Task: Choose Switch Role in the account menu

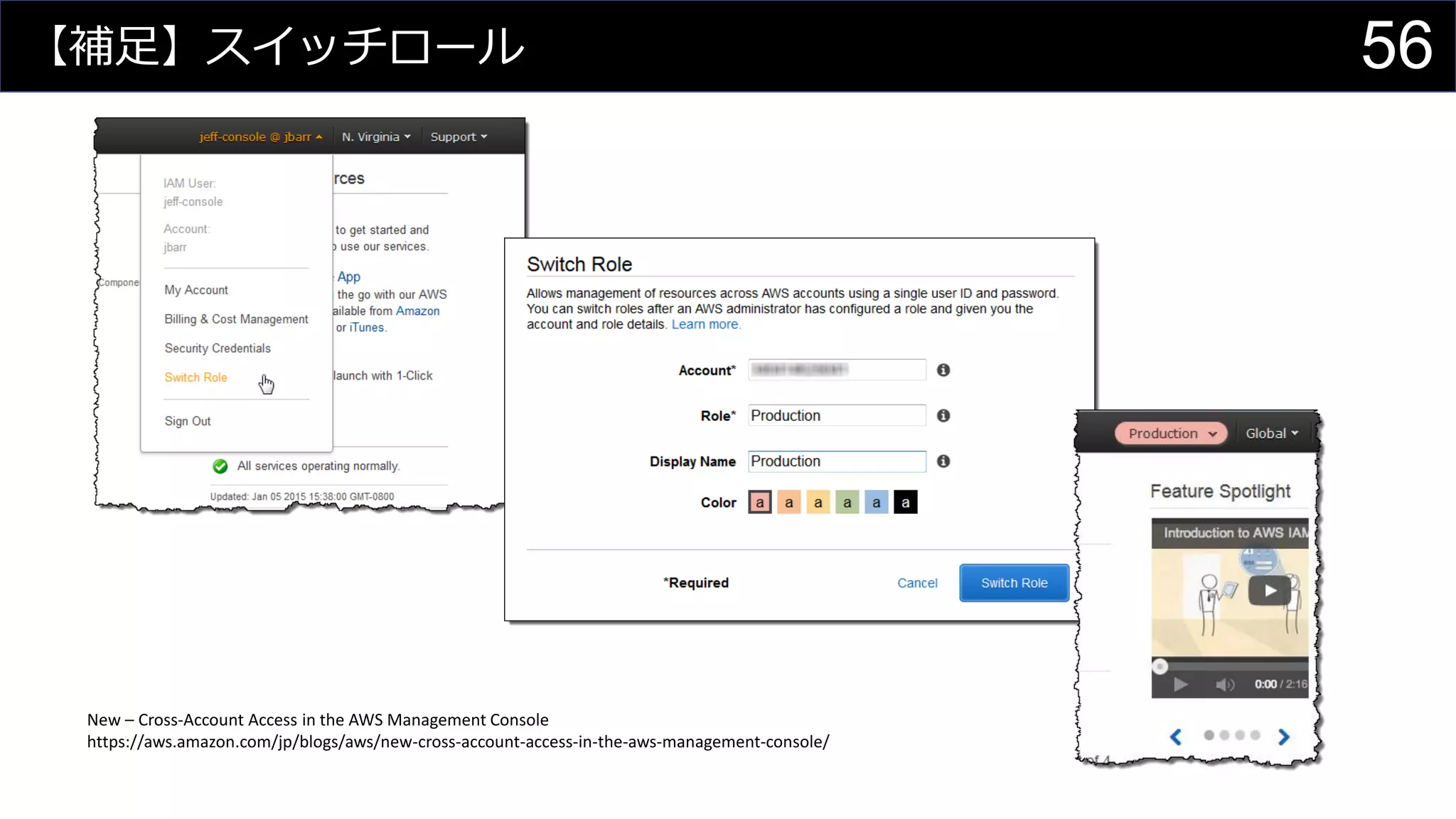Action: tap(196, 378)
